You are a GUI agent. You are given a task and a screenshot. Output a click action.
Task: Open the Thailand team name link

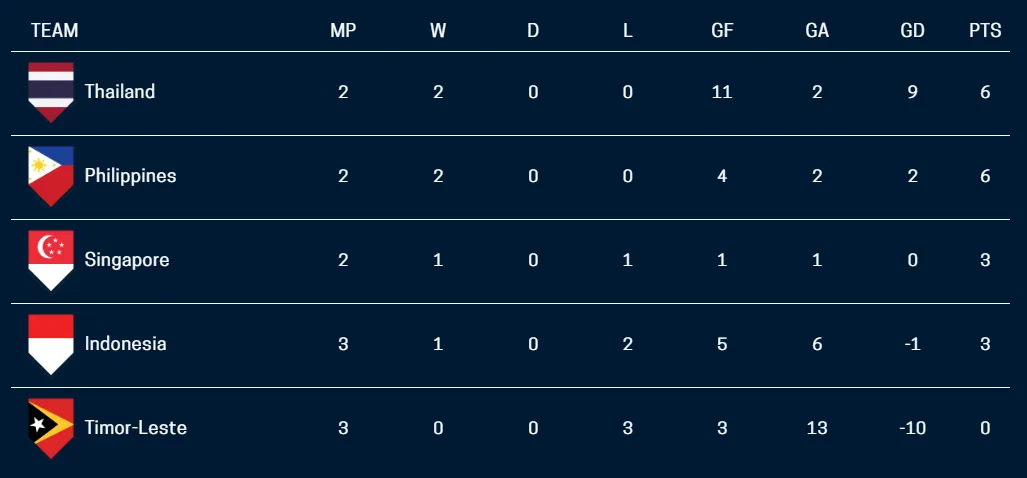(x=120, y=92)
